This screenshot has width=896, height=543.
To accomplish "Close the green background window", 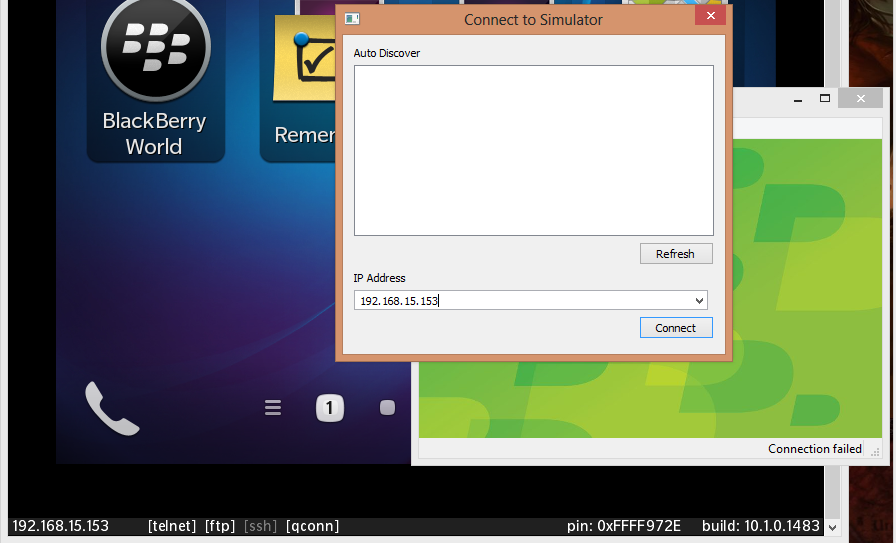I will [861, 98].
